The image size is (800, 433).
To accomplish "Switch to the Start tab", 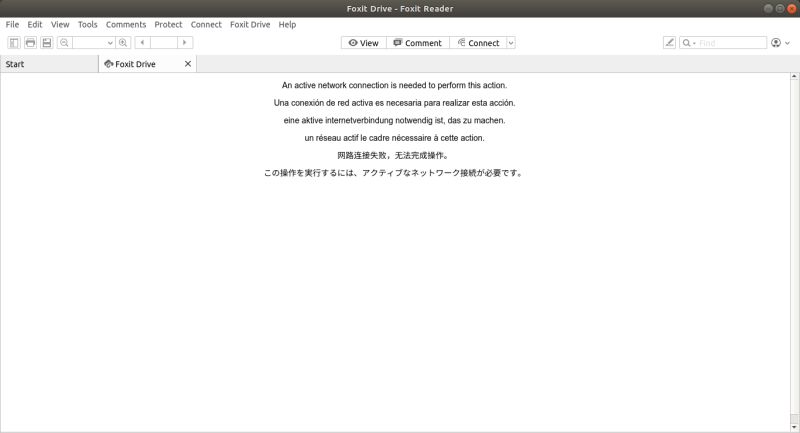I will (x=49, y=64).
